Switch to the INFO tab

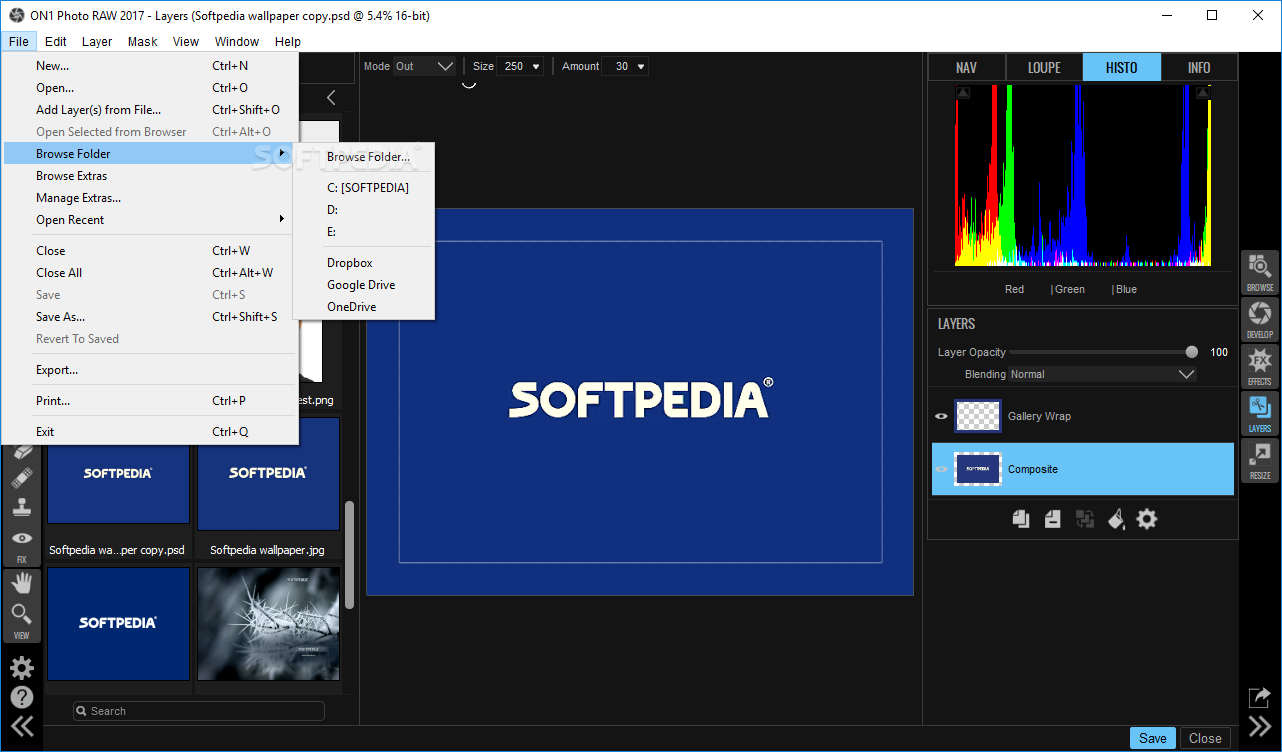1199,67
